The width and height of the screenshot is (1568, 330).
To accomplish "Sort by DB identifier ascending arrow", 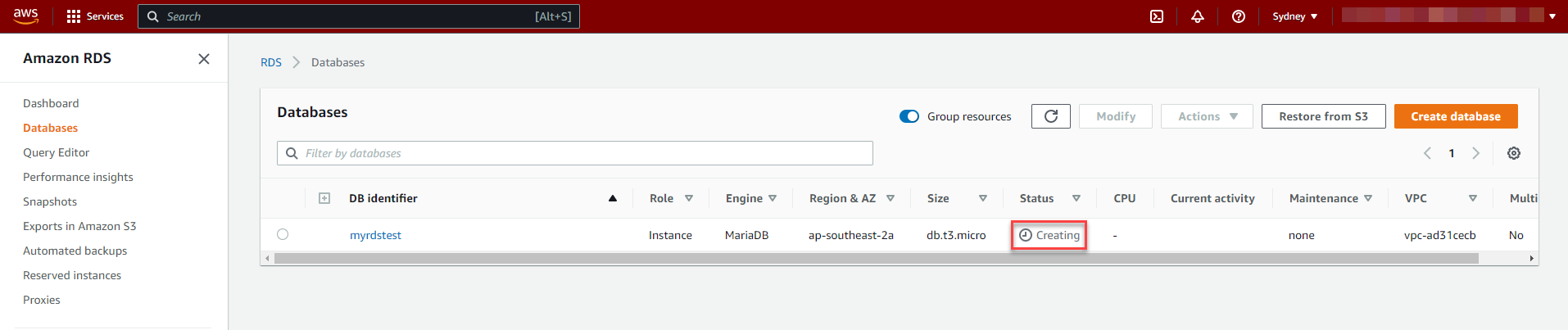I will click(x=613, y=198).
